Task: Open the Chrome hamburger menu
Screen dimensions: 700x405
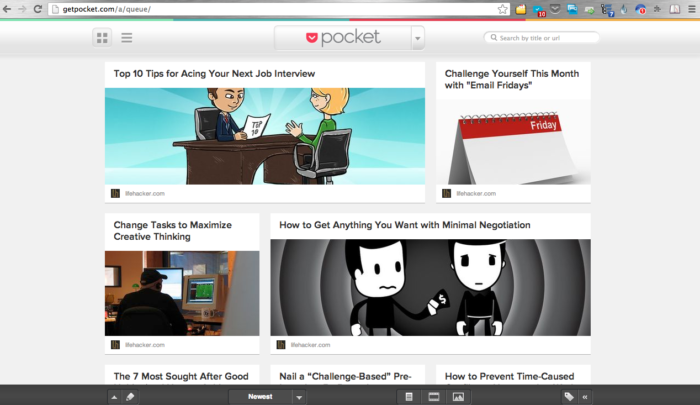Action: [690, 9]
